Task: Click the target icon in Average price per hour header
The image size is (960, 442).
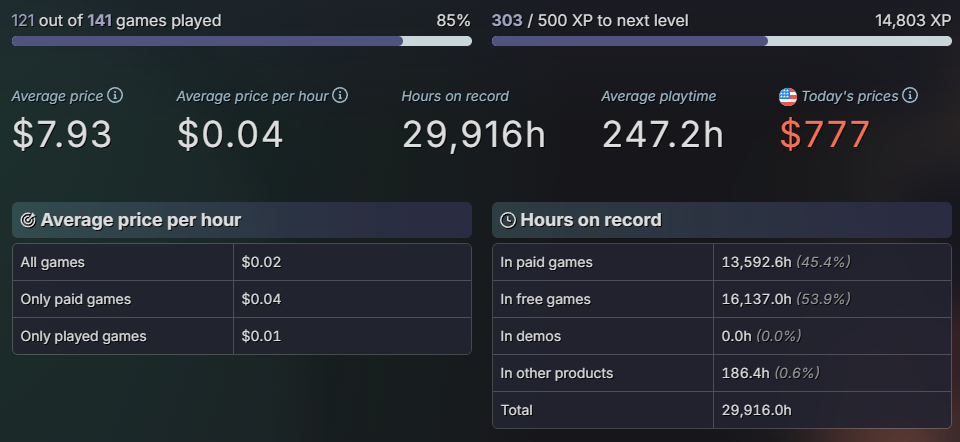Action: (28, 220)
